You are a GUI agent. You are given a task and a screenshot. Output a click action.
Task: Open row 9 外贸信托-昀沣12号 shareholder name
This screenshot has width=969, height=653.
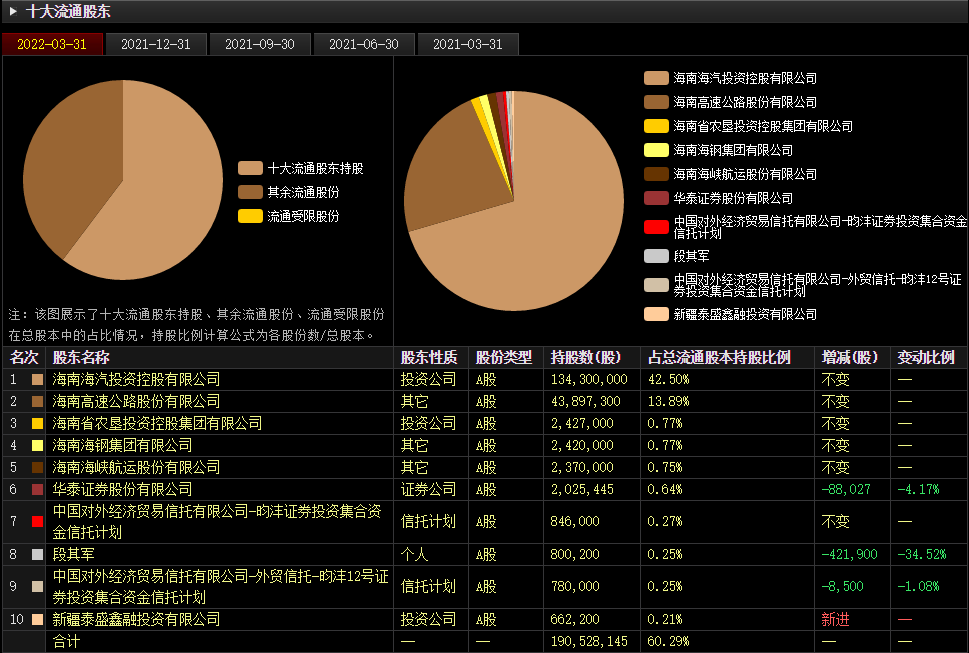tap(221, 586)
